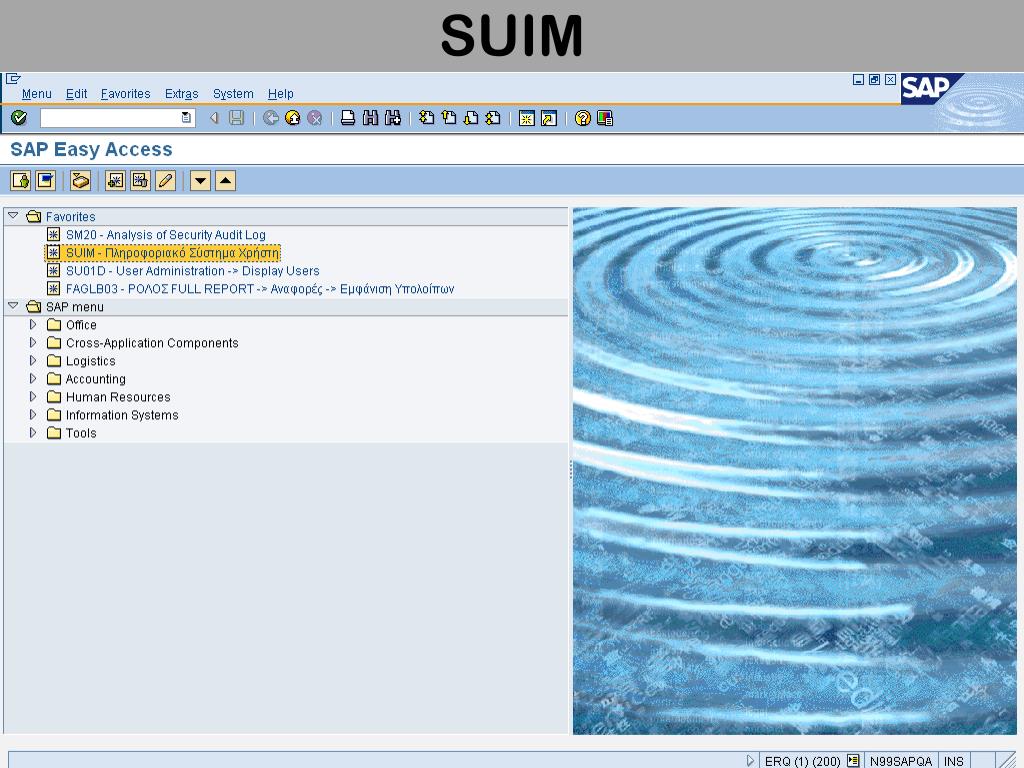Viewport: 1024px width, 768px height.
Task: Click the Create New Session icon
Action: tap(526, 118)
